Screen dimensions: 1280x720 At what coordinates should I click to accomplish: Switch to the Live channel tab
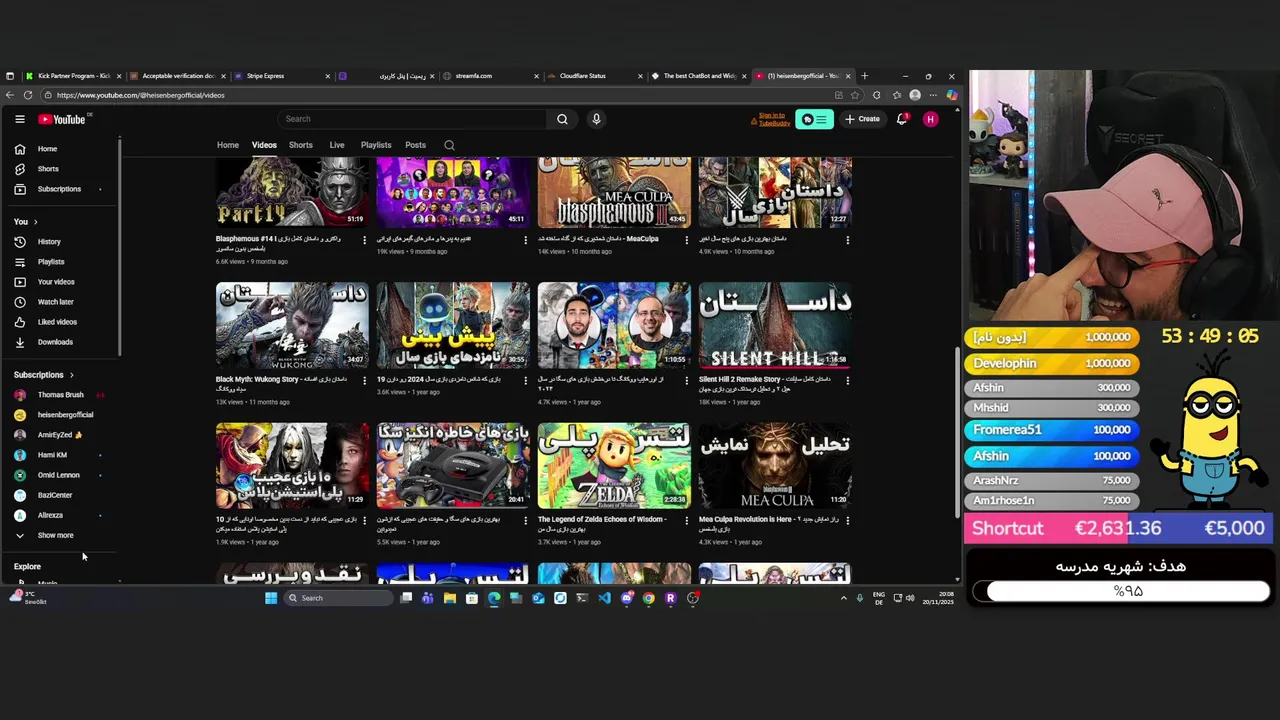click(337, 145)
